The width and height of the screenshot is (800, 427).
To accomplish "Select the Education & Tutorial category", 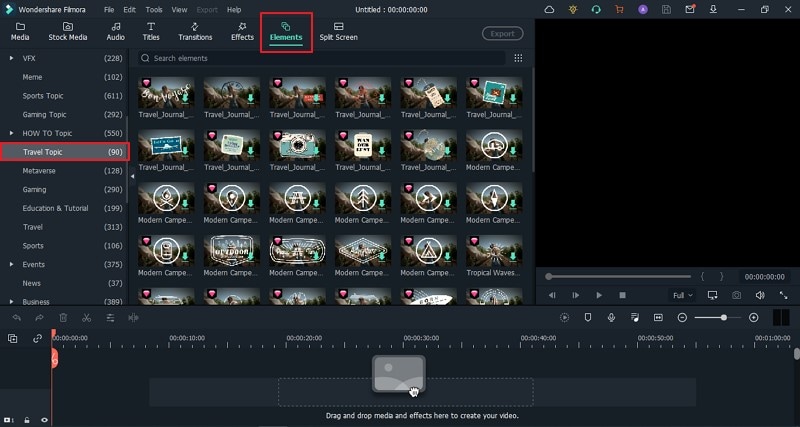I will click(55, 208).
